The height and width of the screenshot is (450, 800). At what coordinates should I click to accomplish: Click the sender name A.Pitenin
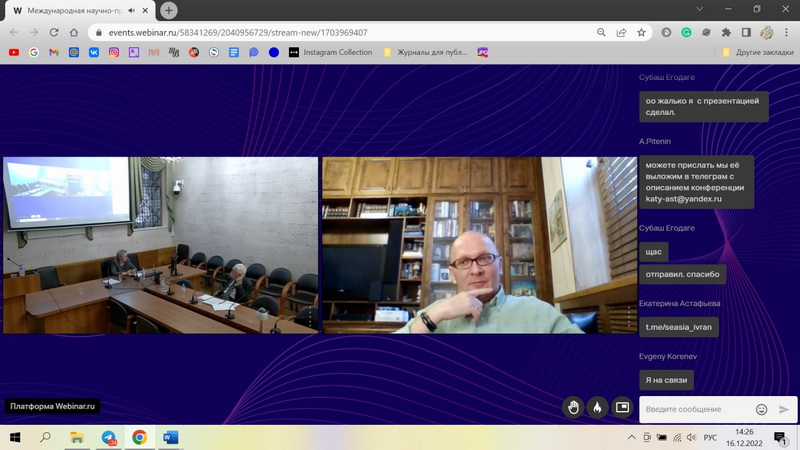655,141
